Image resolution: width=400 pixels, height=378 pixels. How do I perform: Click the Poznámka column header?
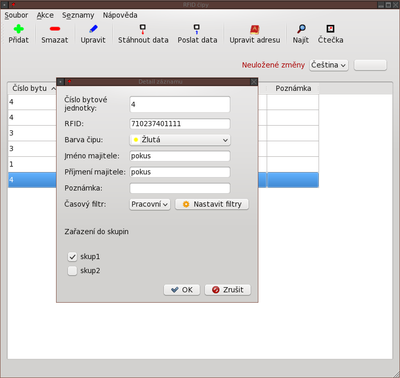293,88
